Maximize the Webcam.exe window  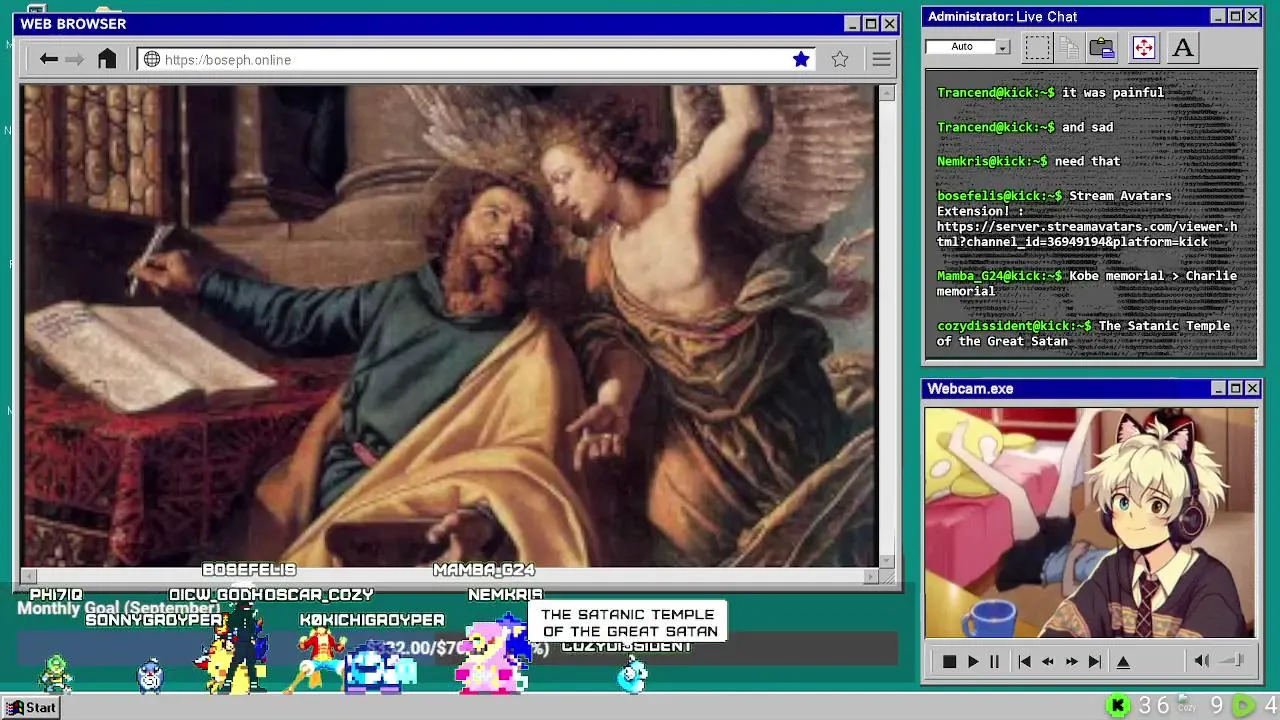click(1235, 388)
